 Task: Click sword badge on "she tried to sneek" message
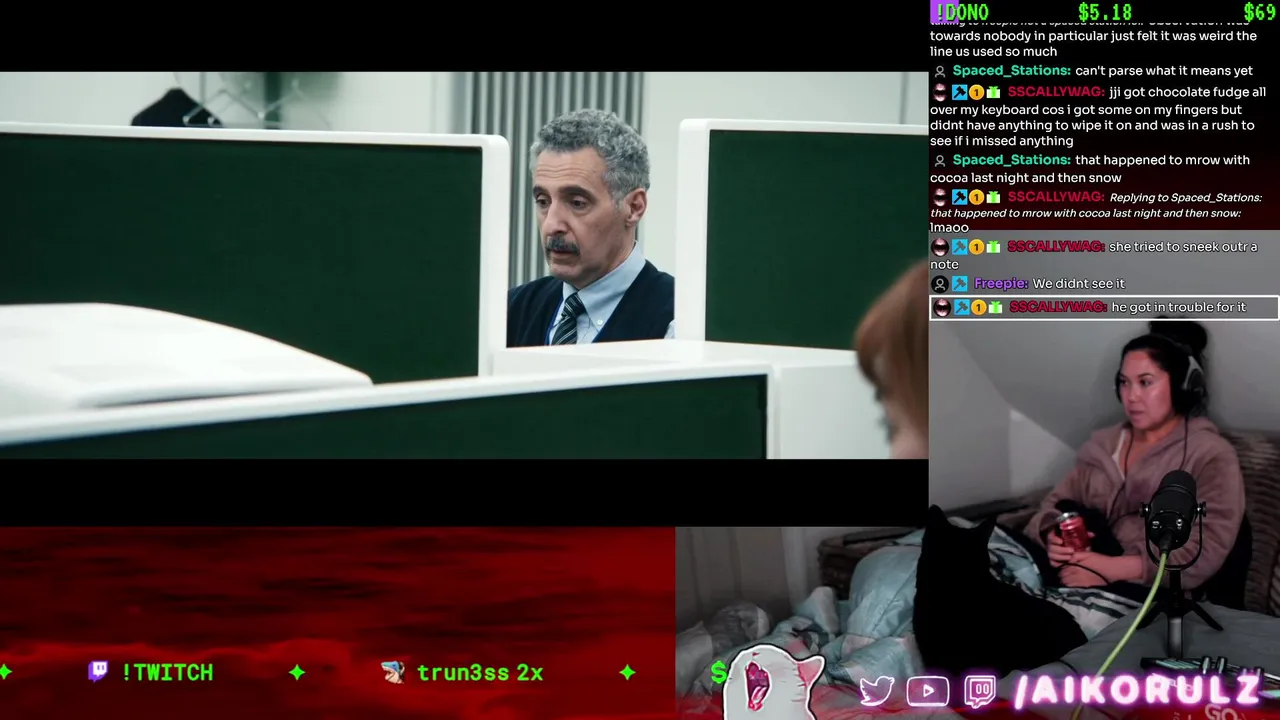pyautogui.click(x=959, y=247)
